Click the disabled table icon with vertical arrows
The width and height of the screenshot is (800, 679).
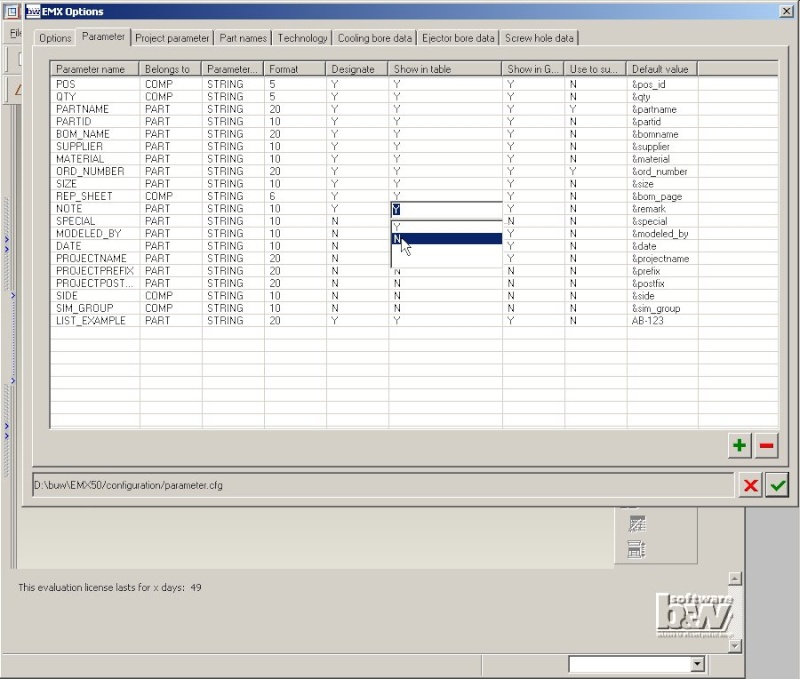(637, 549)
